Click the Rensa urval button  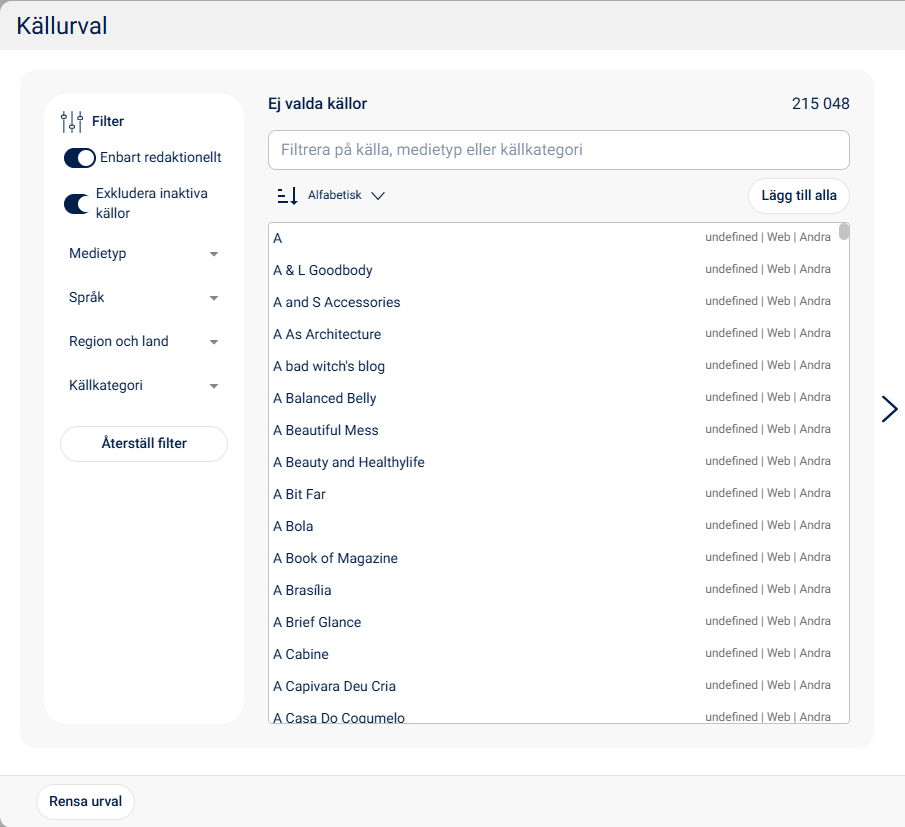click(85, 801)
